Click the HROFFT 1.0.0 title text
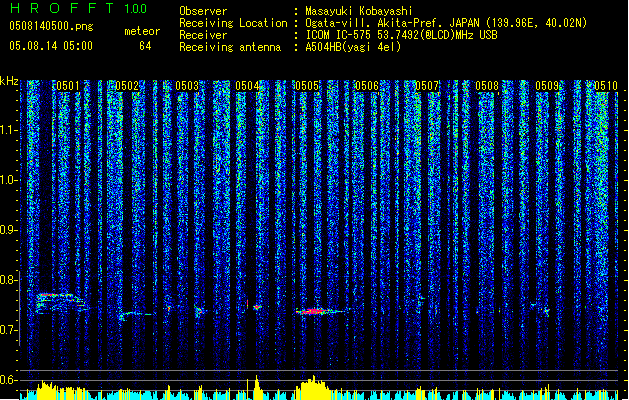The image size is (629, 400). (x=78, y=8)
